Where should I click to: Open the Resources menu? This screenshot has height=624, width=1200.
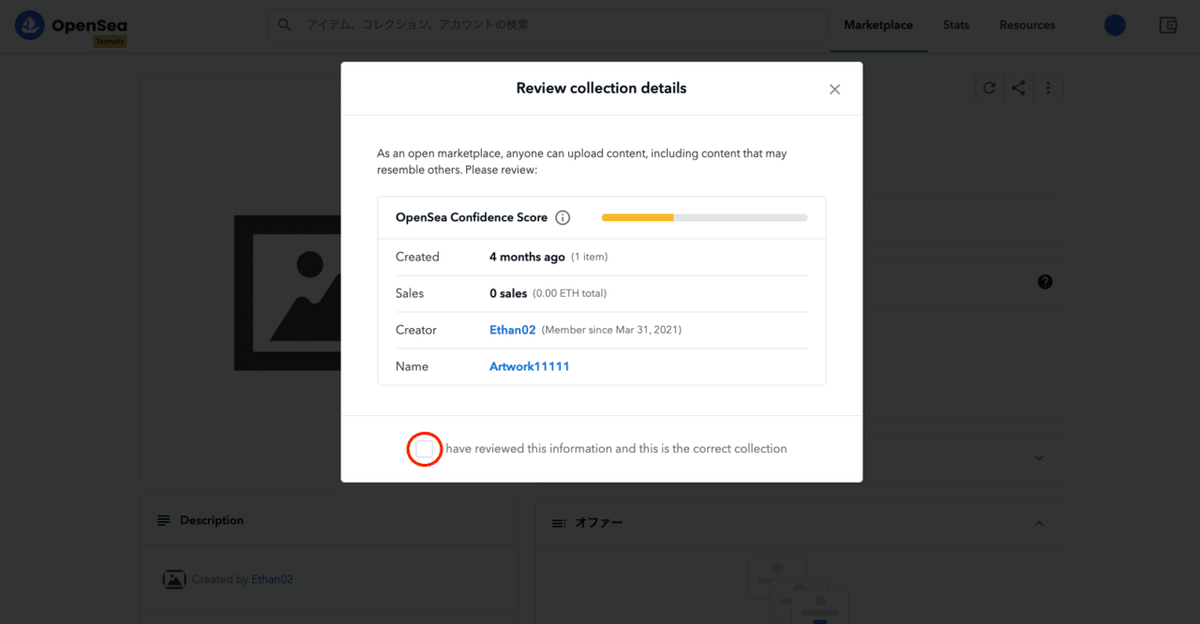[1027, 25]
